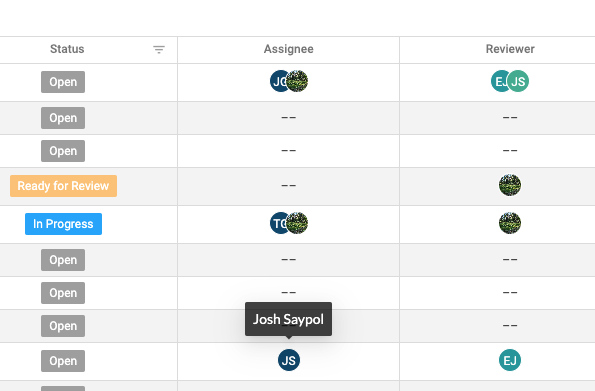
Task: Click the Status column header
Action: [x=67, y=49]
